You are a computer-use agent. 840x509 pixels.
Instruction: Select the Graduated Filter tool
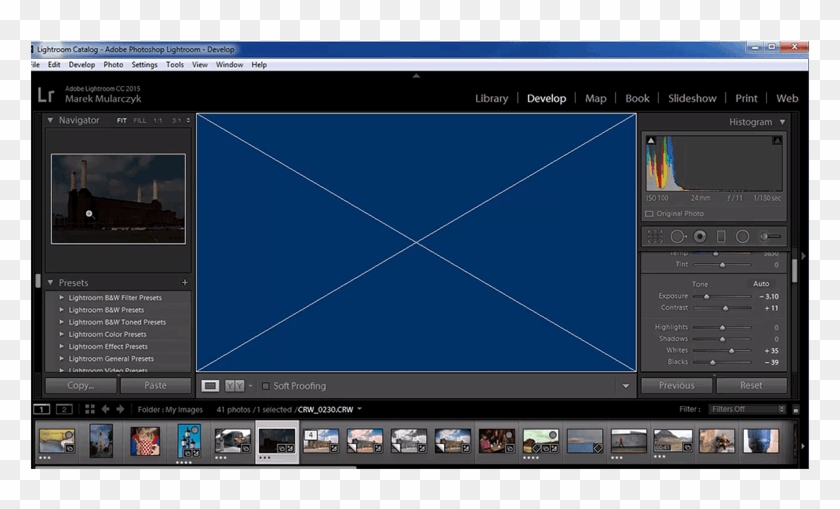pyautogui.click(x=721, y=236)
